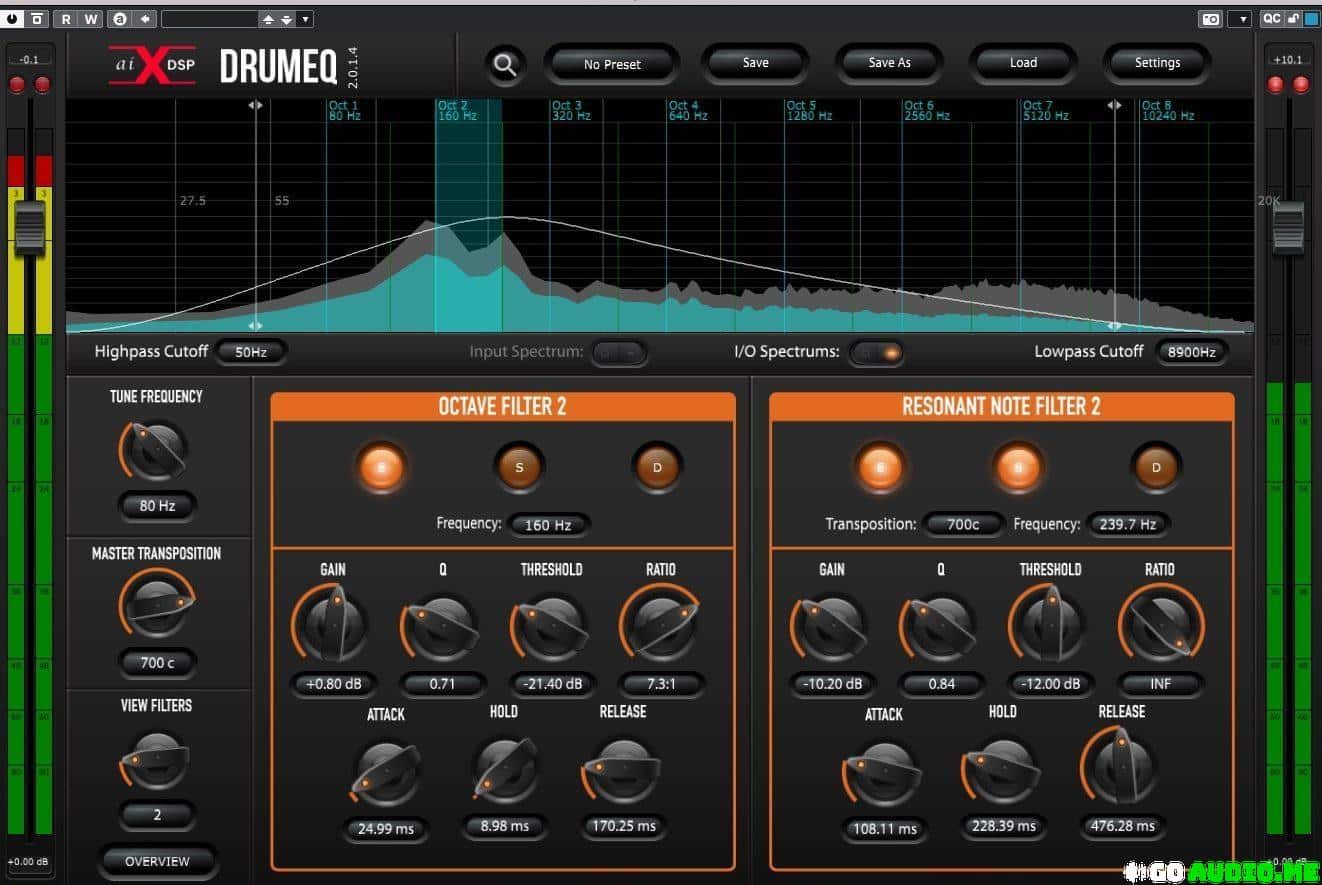Viewport: 1322px width, 885px height.
Task: Load previous host preset with up arrow
Action: click(x=267, y=19)
